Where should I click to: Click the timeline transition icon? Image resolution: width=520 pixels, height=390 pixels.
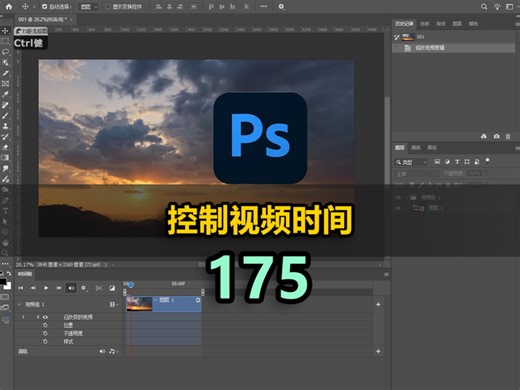click(x=112, y=288)
